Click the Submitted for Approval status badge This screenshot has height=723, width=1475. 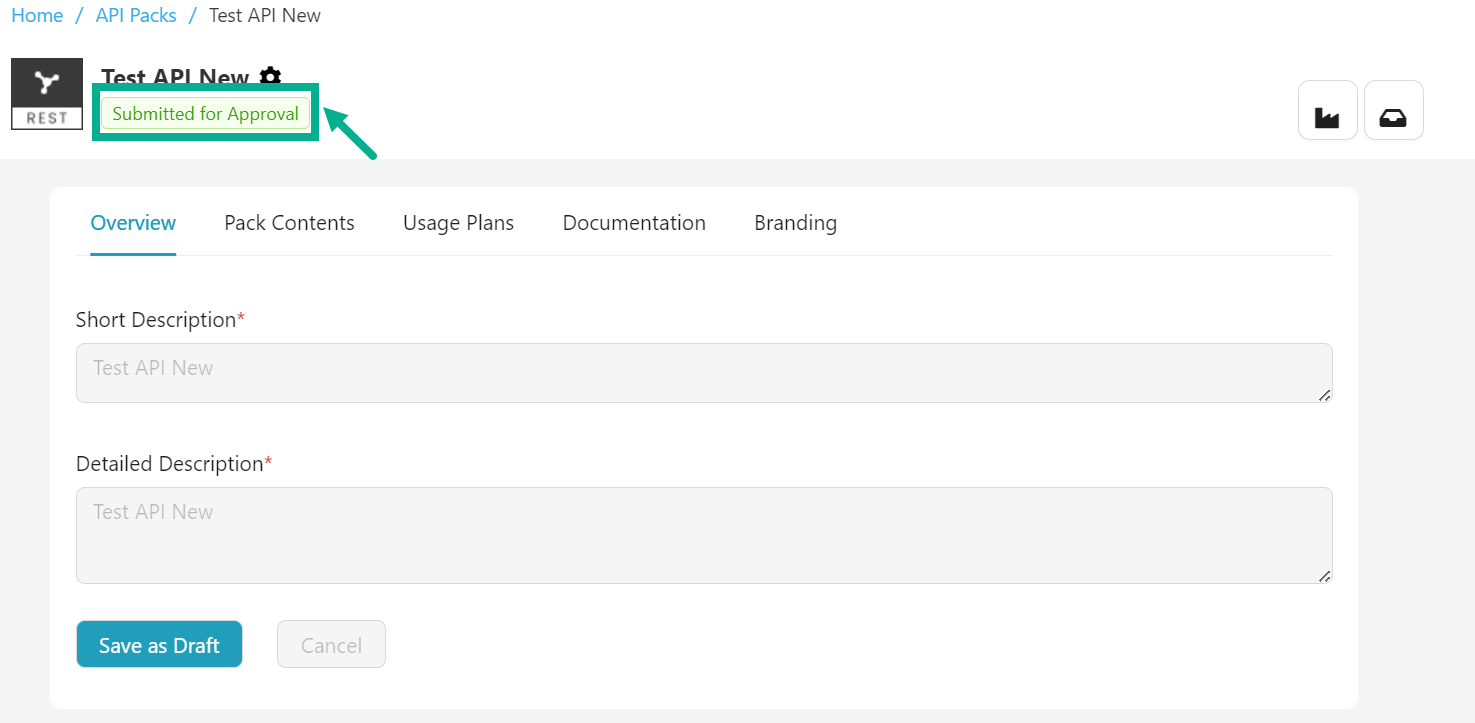[205, 114]
